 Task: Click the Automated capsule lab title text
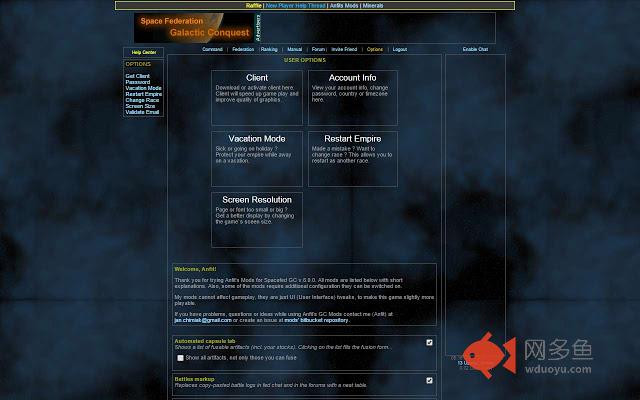pyautogui.click(x=204, y=341)
